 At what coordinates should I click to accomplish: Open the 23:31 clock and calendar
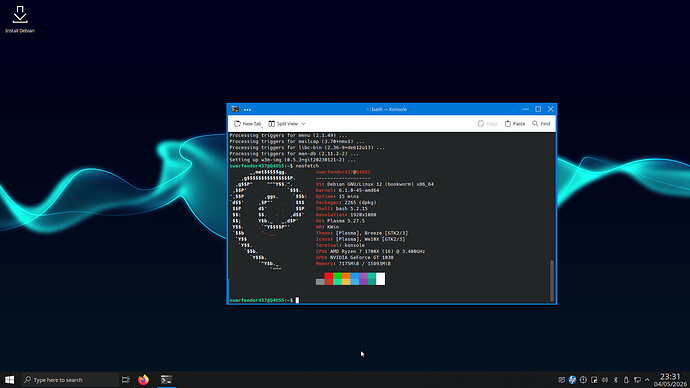[670, 380]
